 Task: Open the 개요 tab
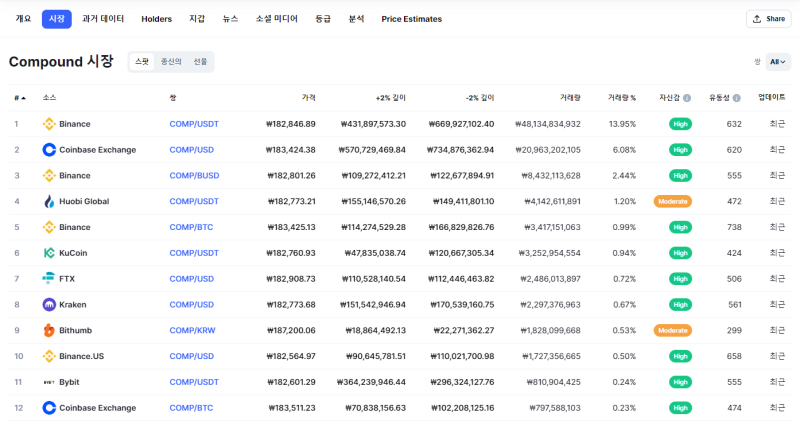tap(23, 19)
